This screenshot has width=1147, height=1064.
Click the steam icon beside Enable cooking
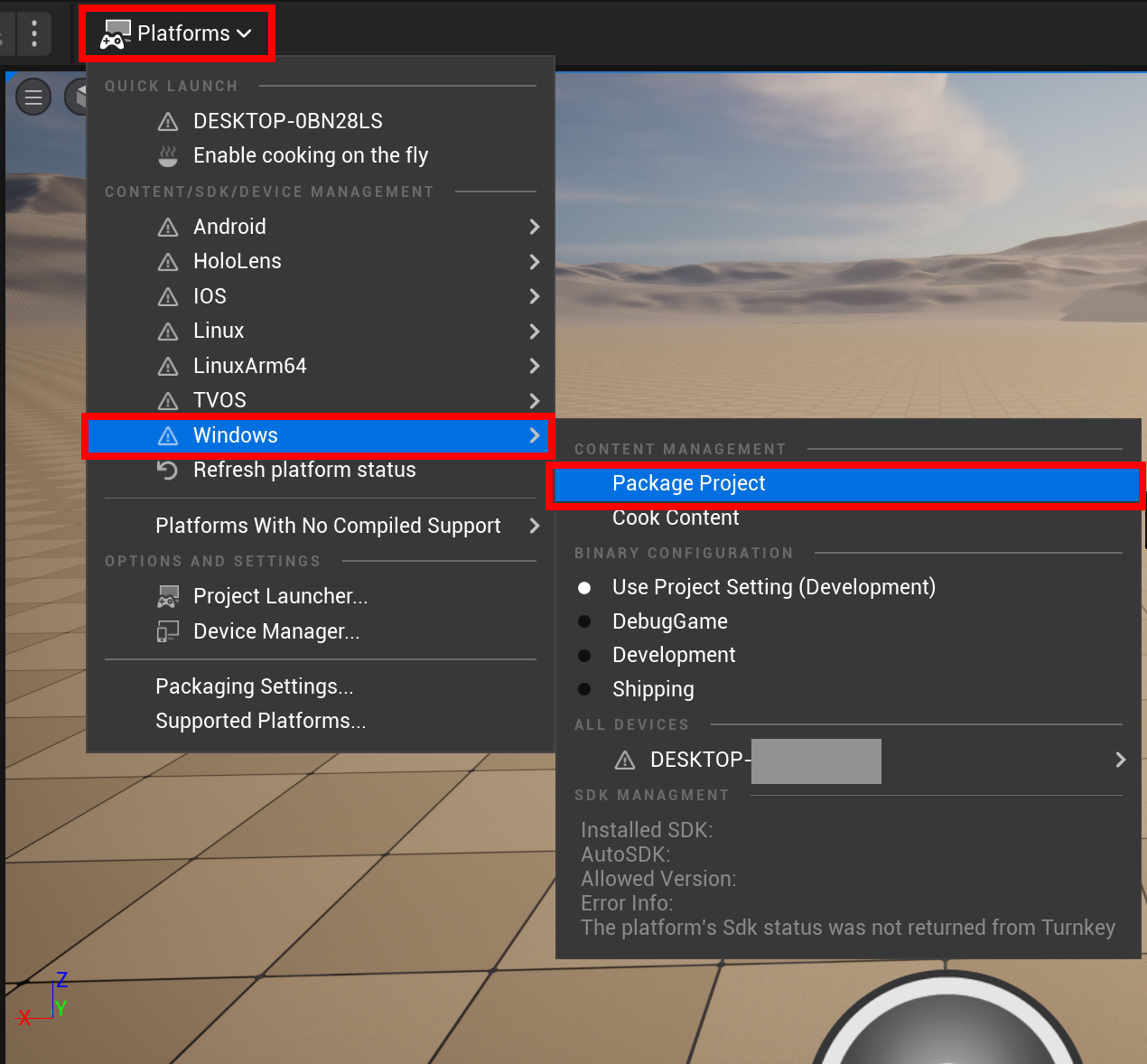tap(168, 154)
